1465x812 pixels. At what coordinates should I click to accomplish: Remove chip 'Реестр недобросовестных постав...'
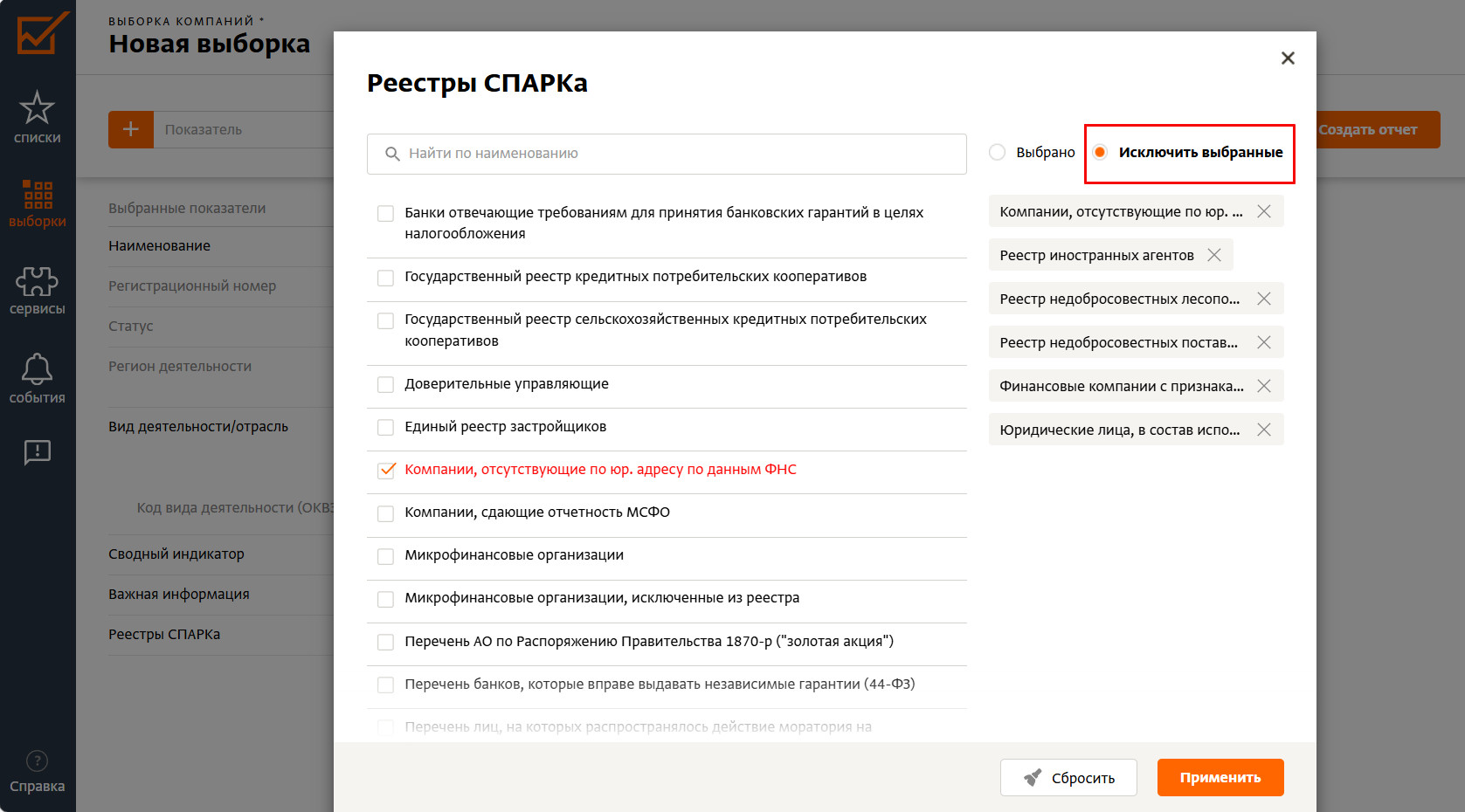(1264, 342)
